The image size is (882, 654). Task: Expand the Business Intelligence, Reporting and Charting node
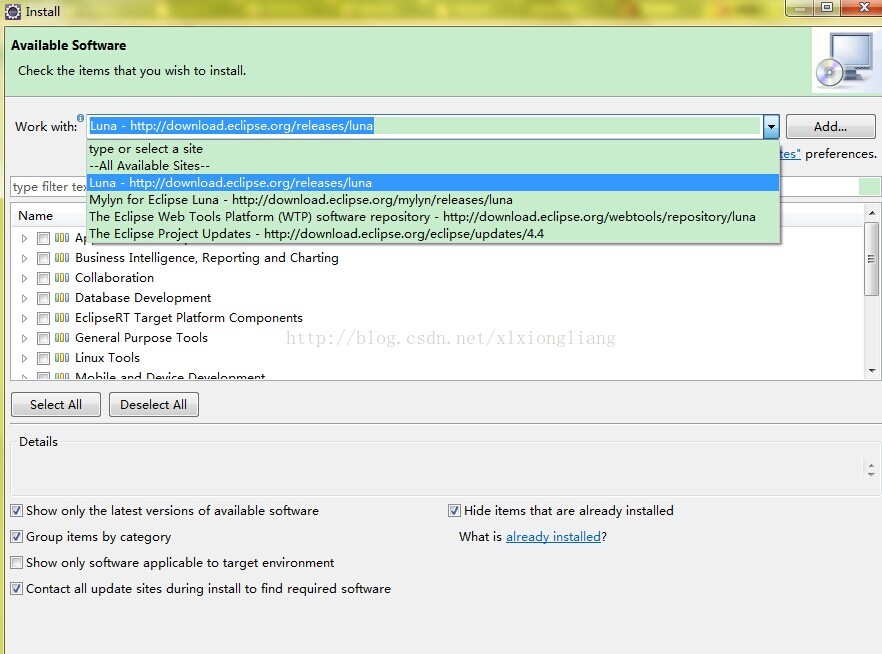click(x=24, y=259)
